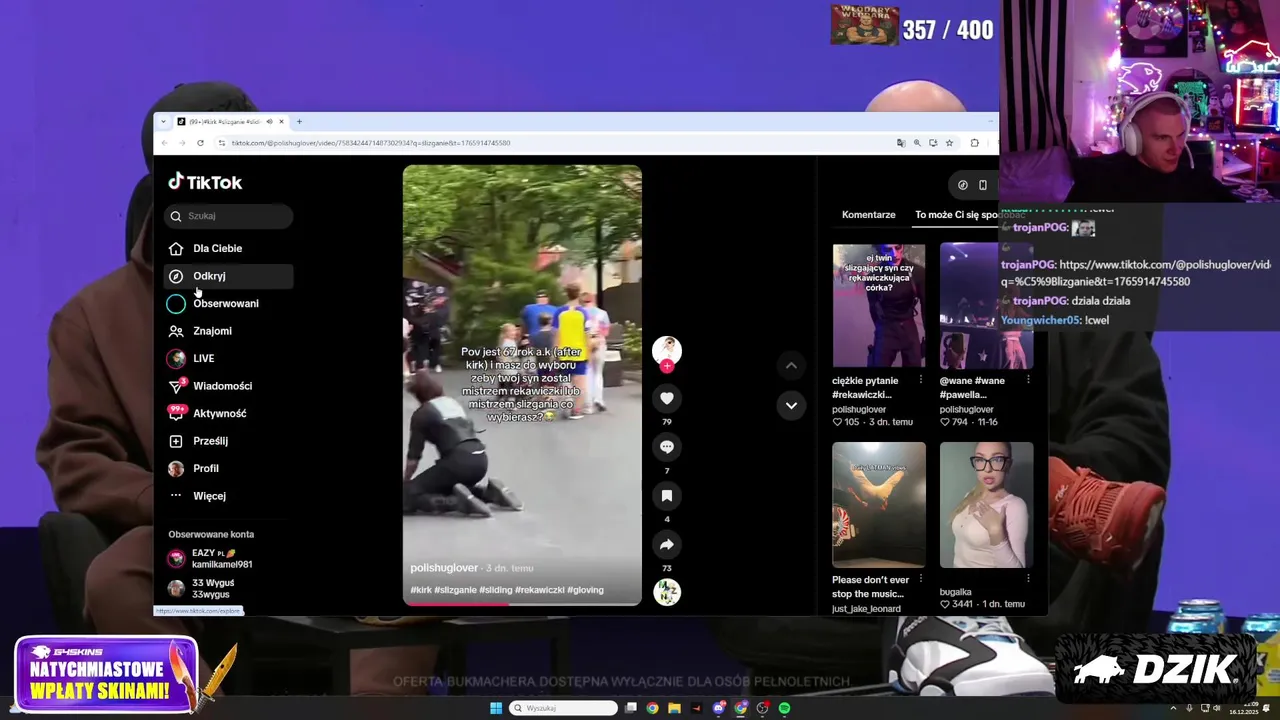Open the LIVE section
The width and height of the screenshot is (1280, 720).
[228, 358]
